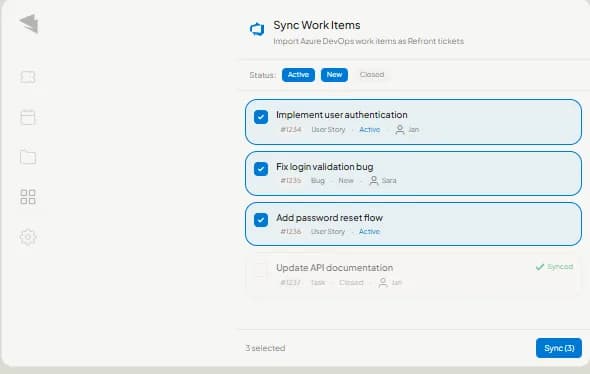This screenshot has width=590, height=374.
Task: Click the Sync (3) button
Action: pyautogui.click(x=559, y=348)
